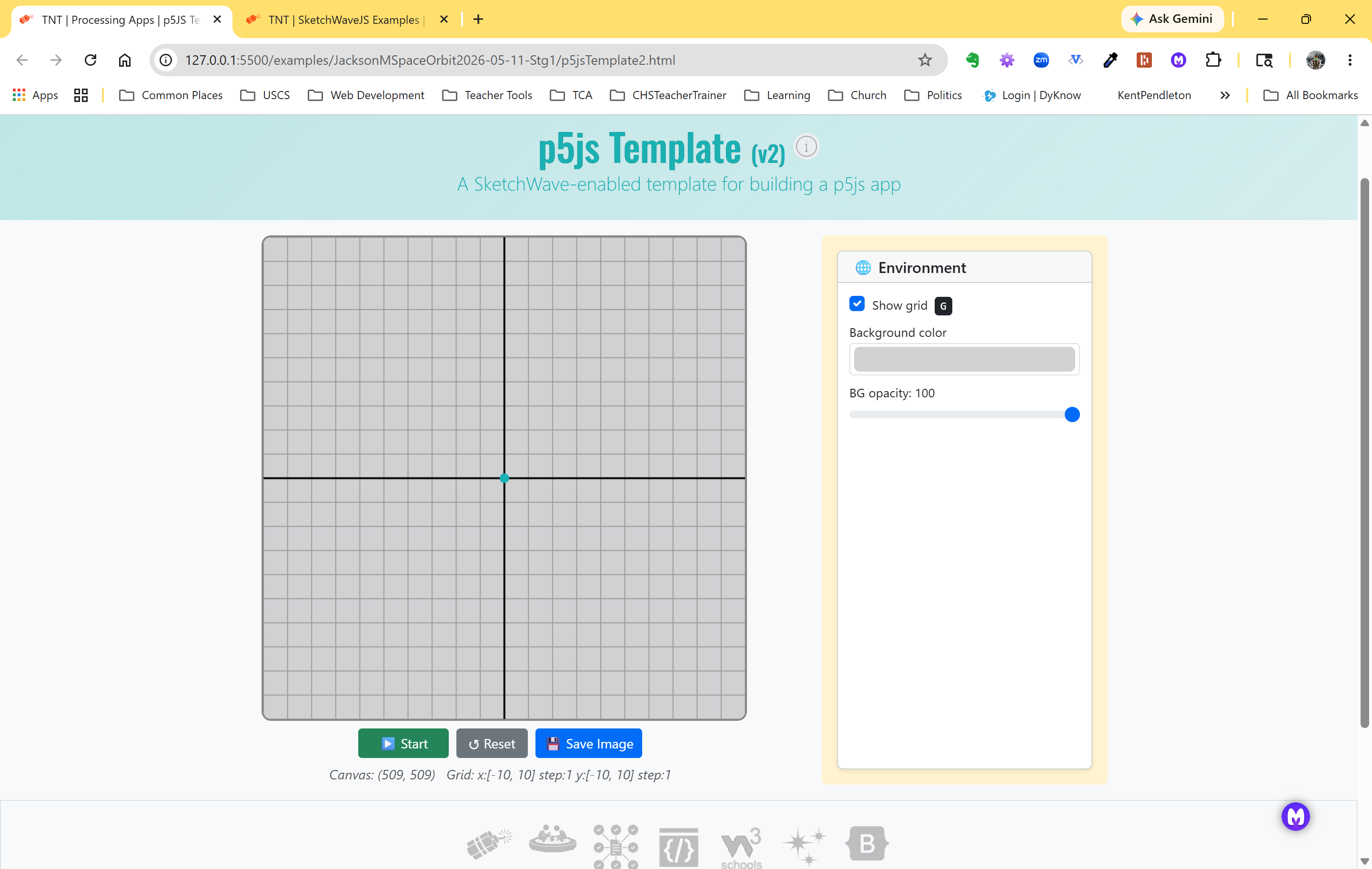The width and height of the screenshot is (1372, 869).
Task: Open the tab groups grid icon
Action: 81,95
